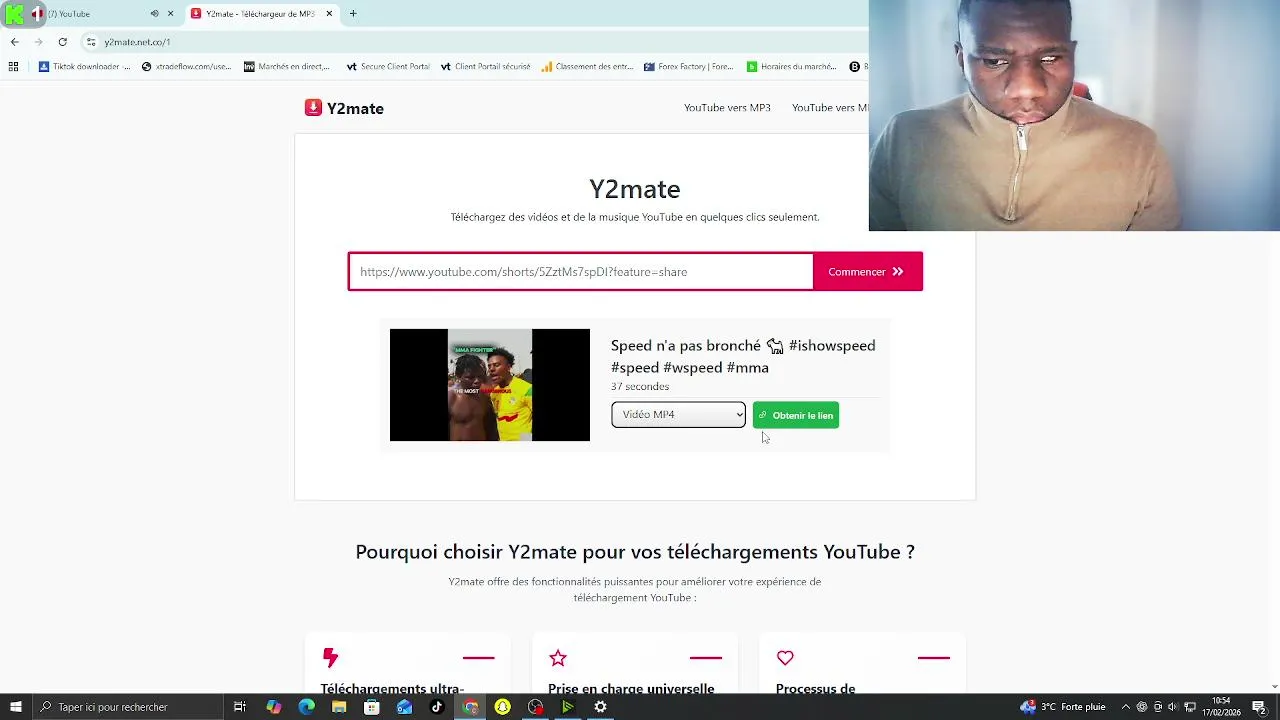Open clock showing 10:54
Image resolution: width=1280 pixels, height=720 pixels.
[x=1221, y=707]
